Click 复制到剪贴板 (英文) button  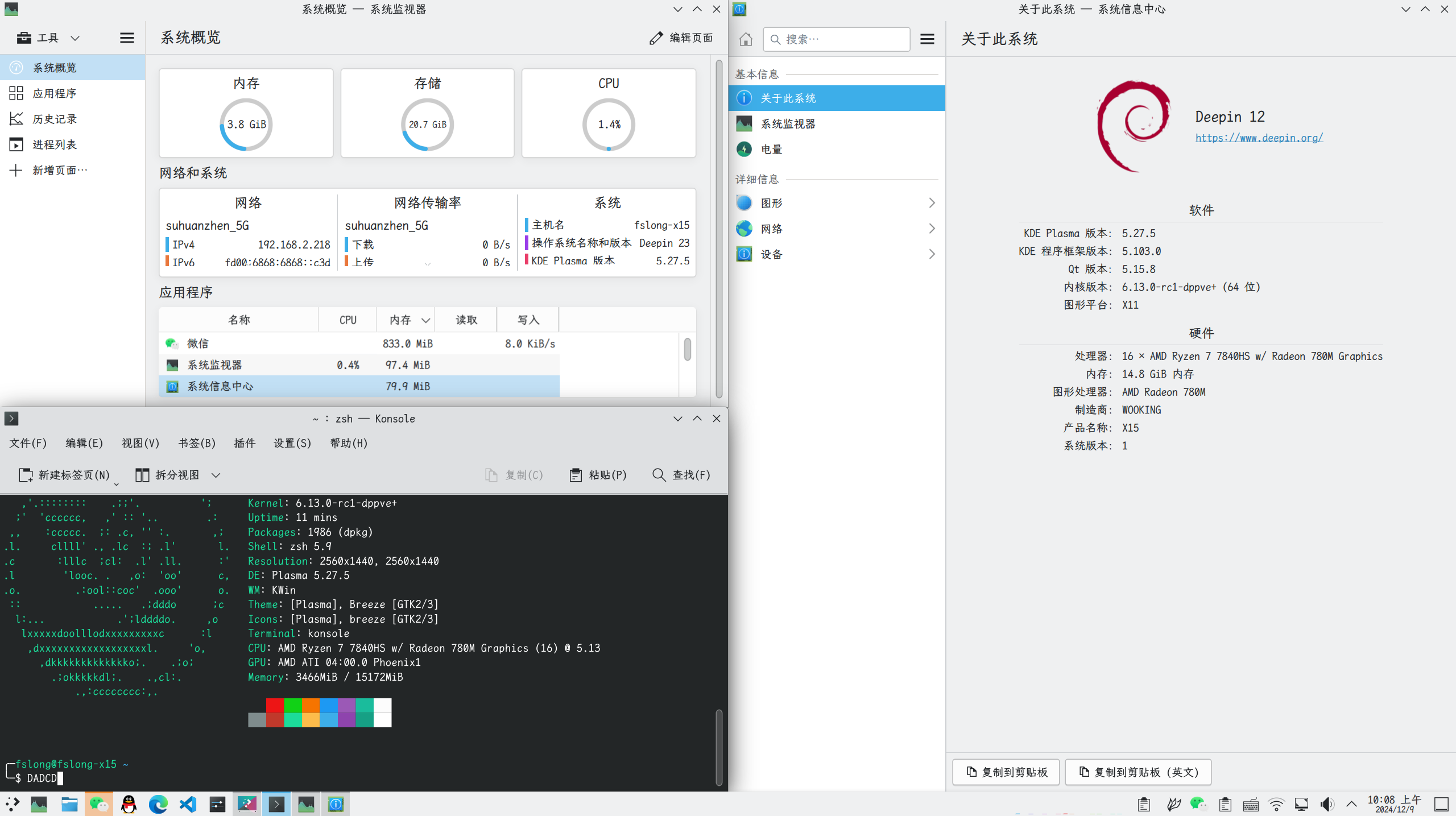click(1138, 772)
